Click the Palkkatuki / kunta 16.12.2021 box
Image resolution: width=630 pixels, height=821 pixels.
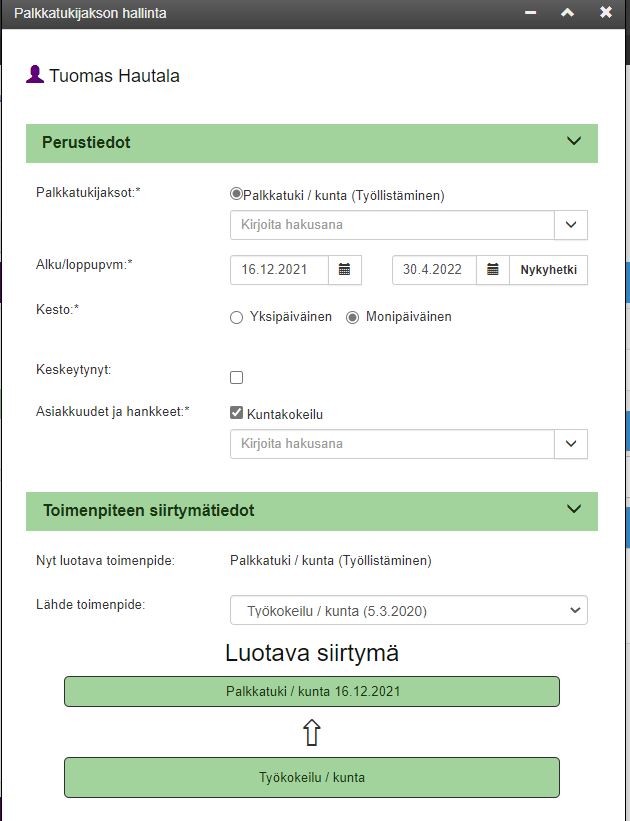(312, 691)
